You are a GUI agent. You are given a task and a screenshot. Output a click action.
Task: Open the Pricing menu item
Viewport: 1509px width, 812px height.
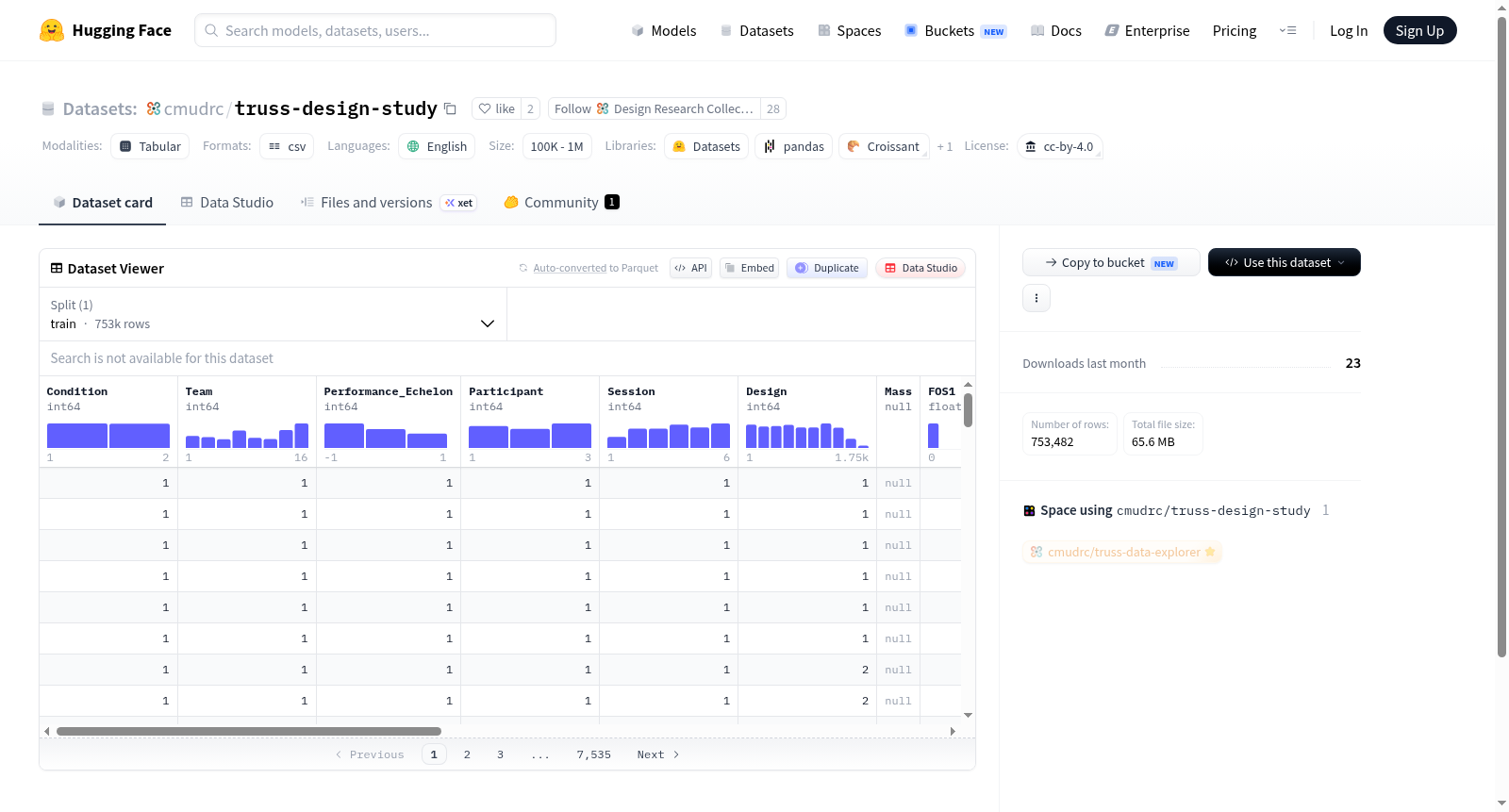click(1235, 30)
